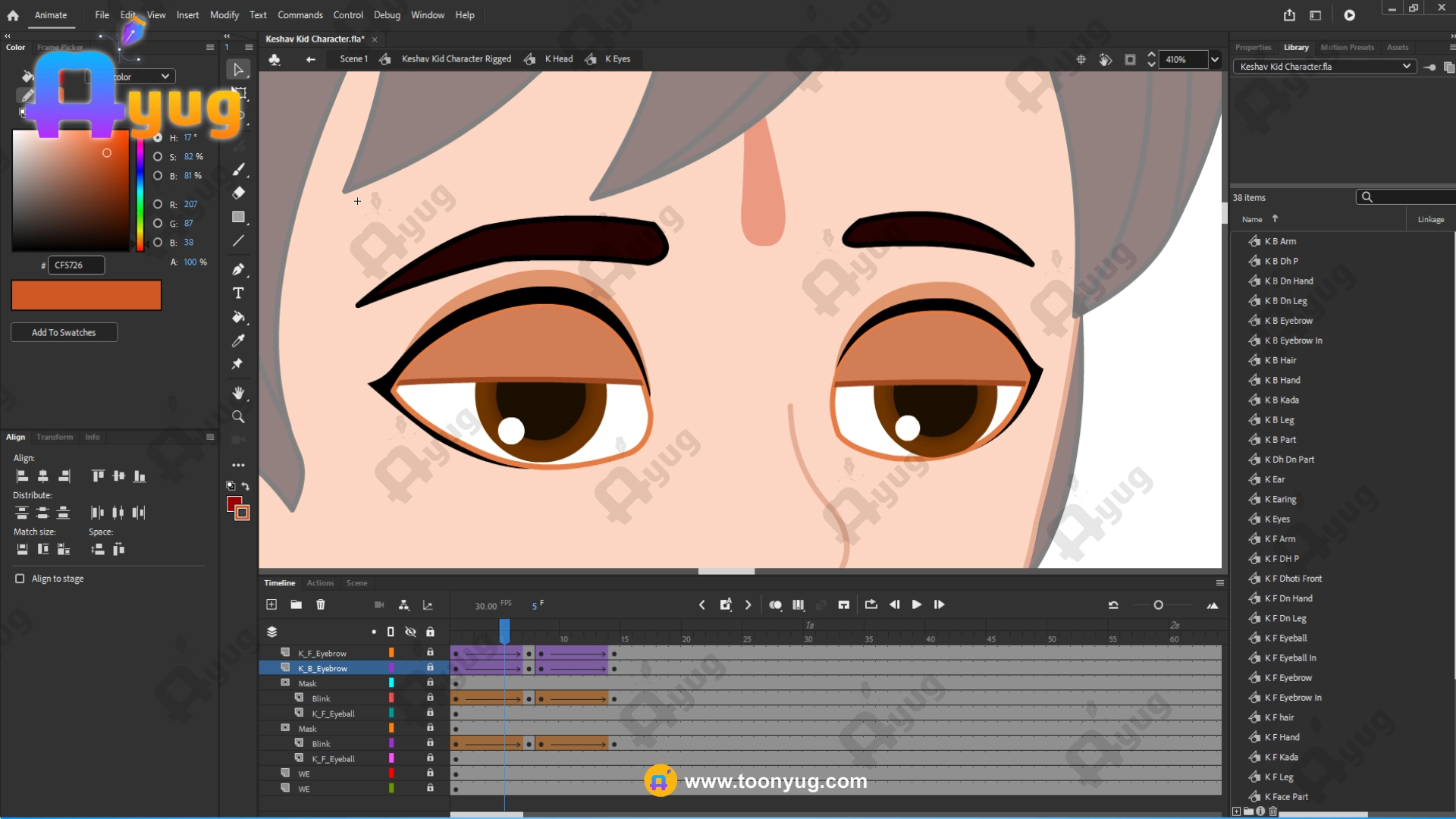Select the Eyedropper tool

point(238,340)
